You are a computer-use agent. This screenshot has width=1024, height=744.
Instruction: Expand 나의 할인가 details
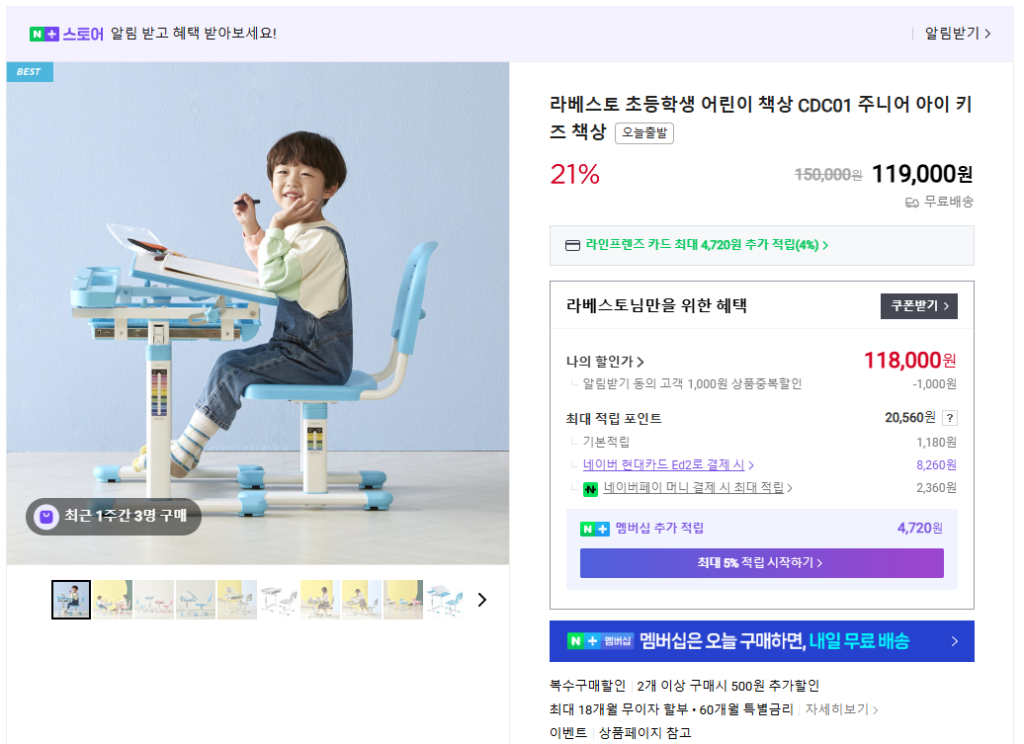point(605,362)
